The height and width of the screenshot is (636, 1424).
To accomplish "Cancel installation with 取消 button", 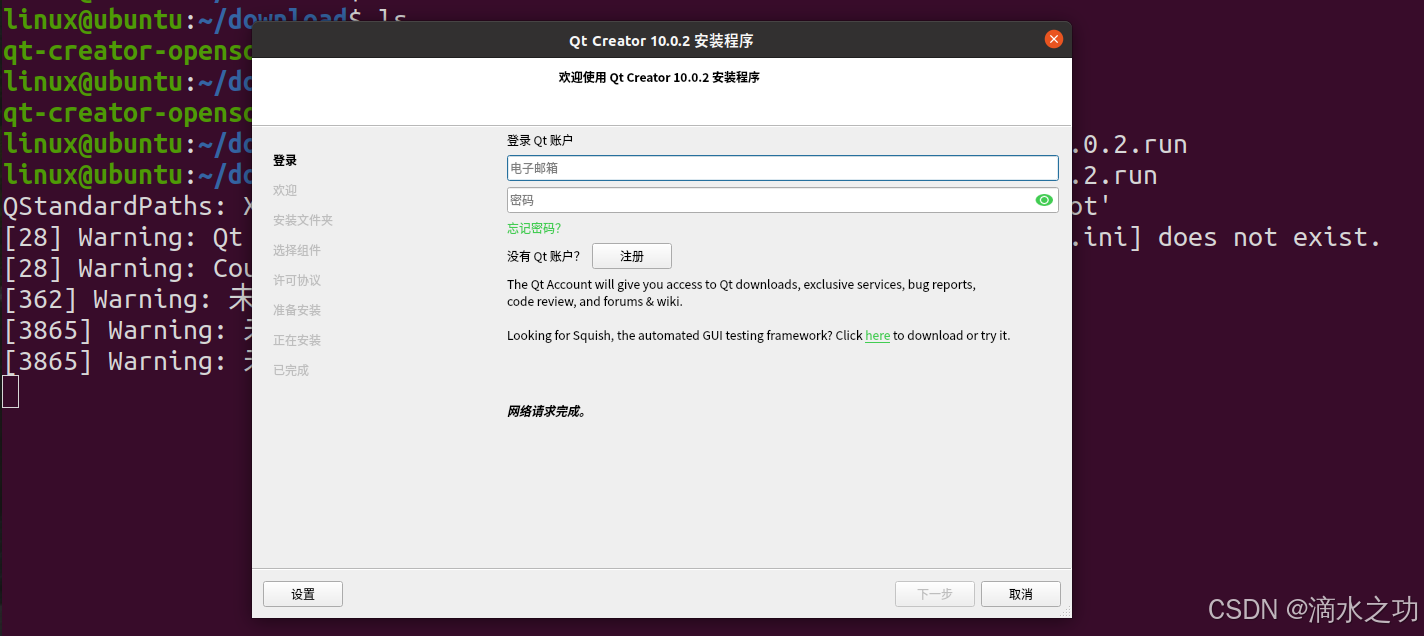I will pyautogui.click(x=1021, y=594).
